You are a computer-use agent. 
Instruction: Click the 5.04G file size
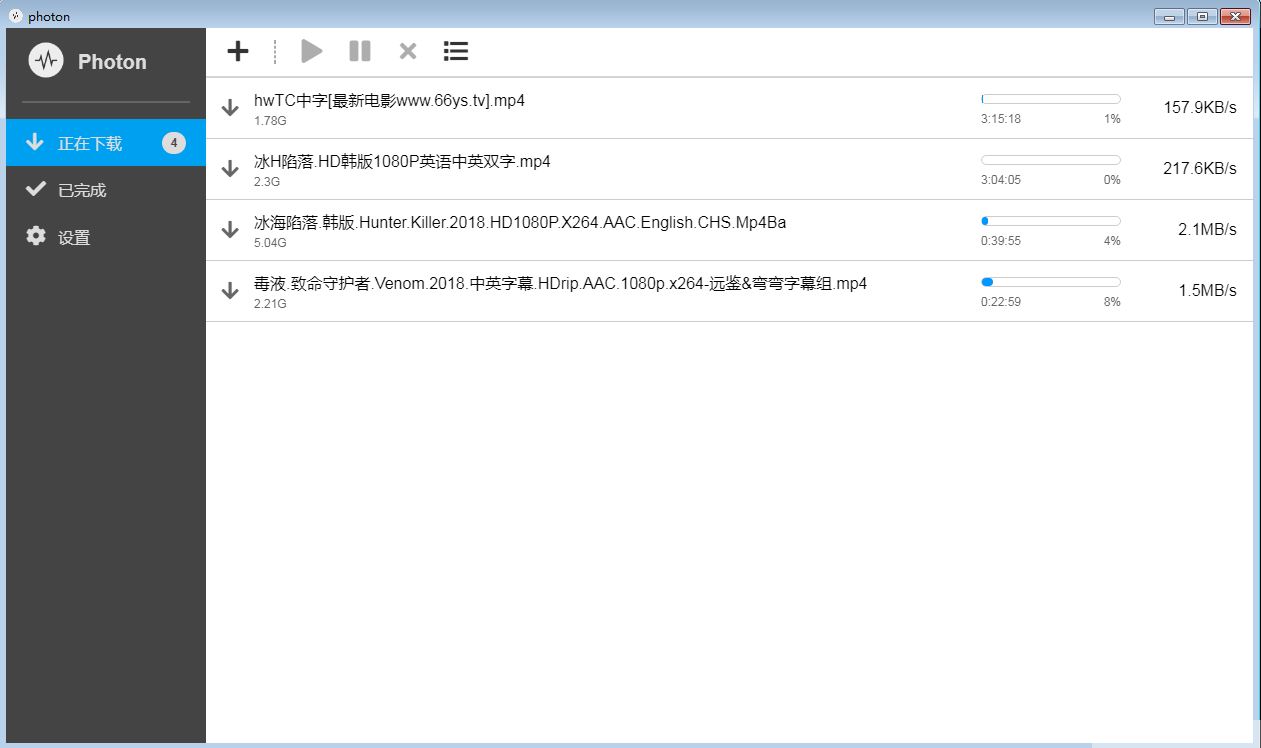(270, 243)
